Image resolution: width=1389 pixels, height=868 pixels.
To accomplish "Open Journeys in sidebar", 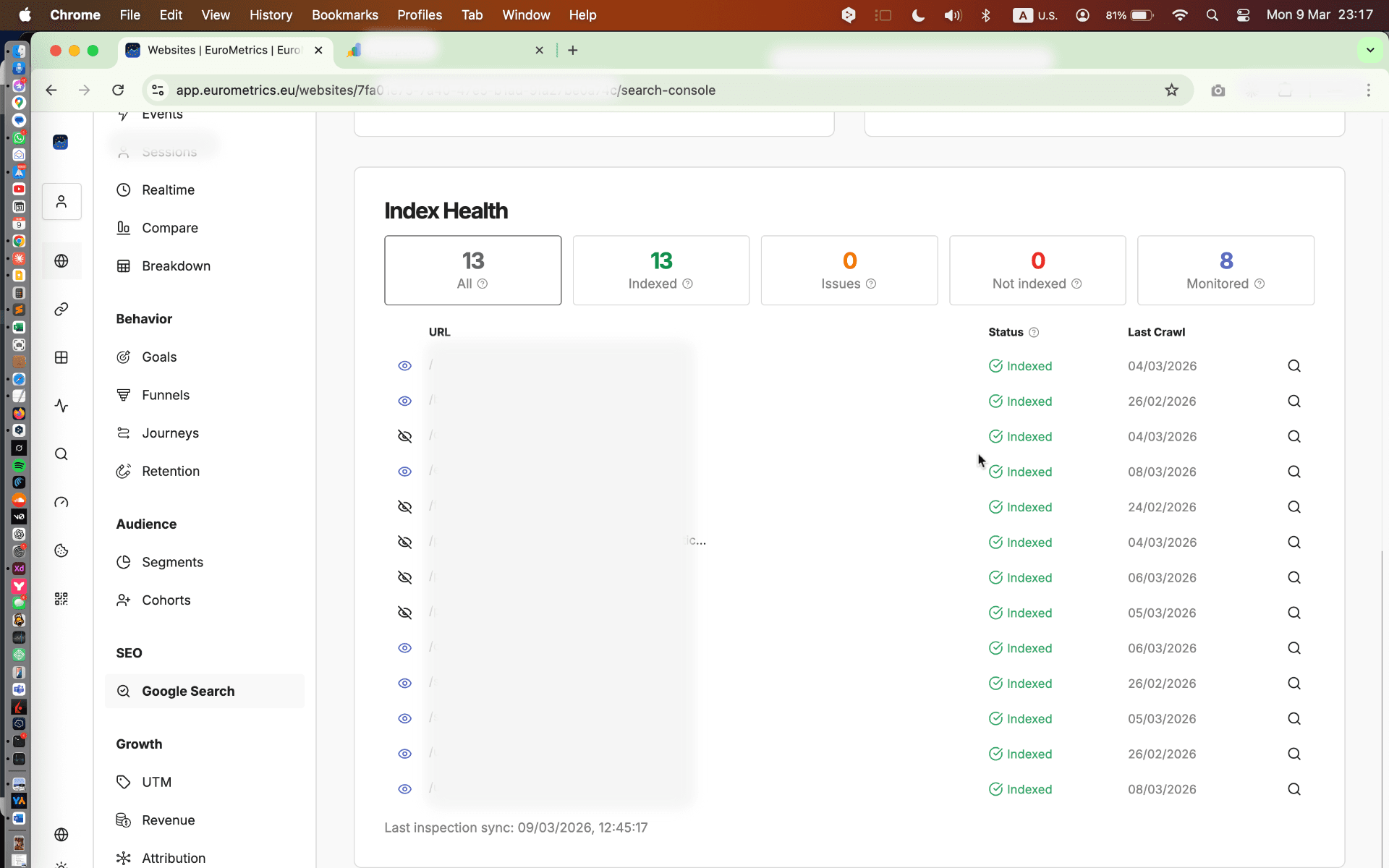I will [x=205, y=433].
